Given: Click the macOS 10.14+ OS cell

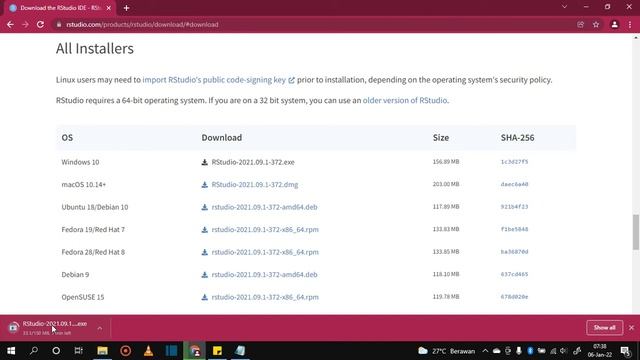Looking at the screenshot, I should tap(84, 184).
